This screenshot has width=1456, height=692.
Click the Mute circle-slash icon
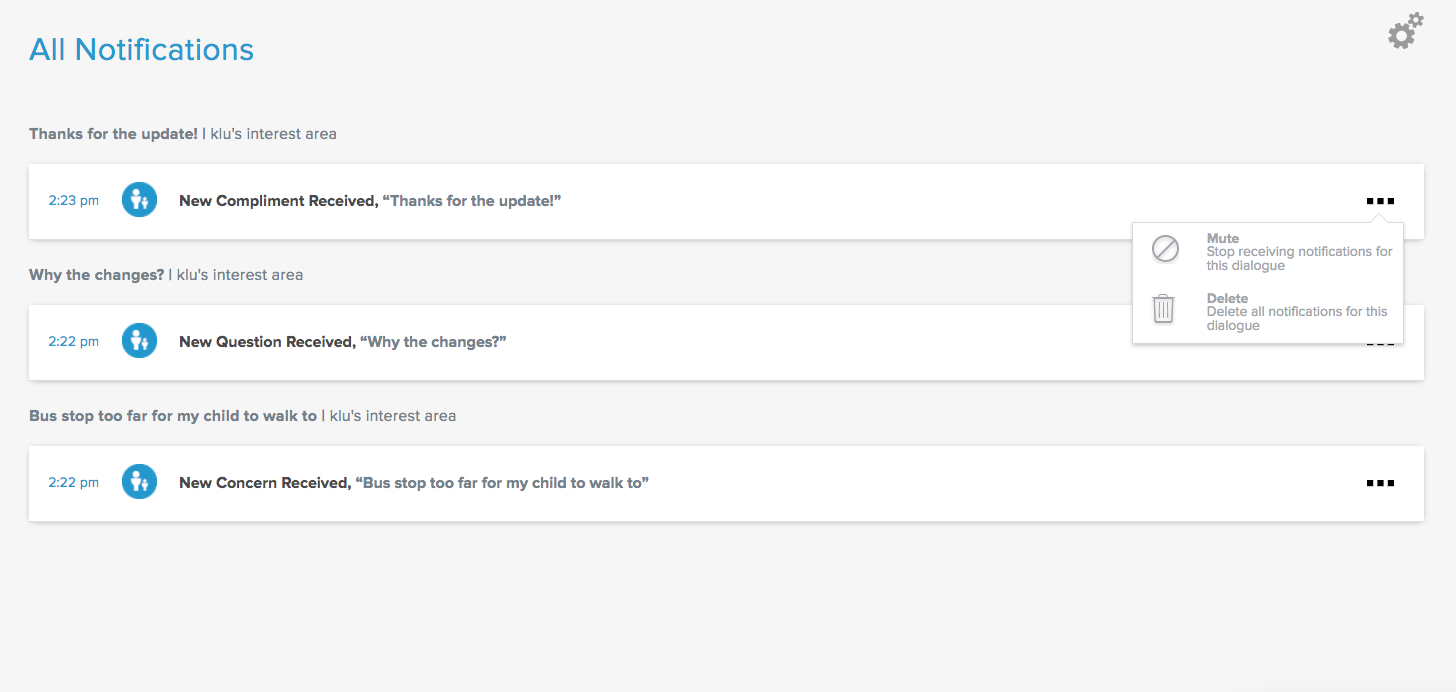point(1165,249)
